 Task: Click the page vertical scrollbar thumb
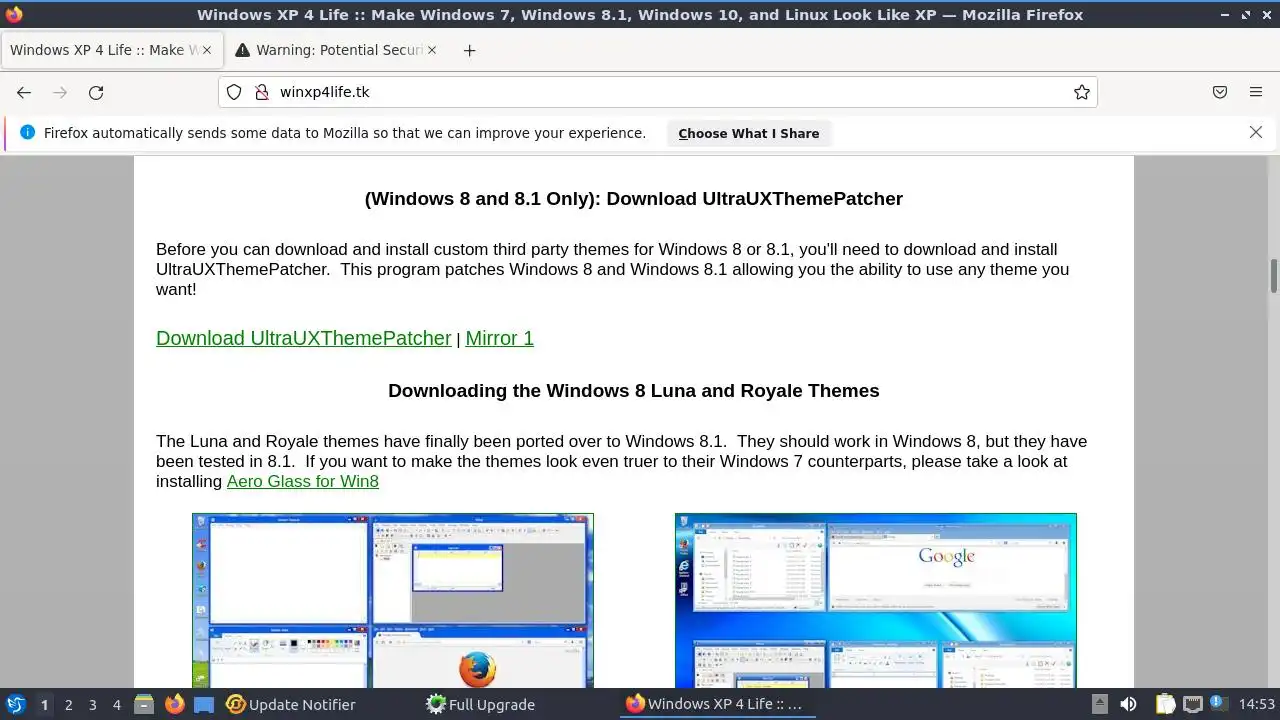click(x=1274, y=277)
